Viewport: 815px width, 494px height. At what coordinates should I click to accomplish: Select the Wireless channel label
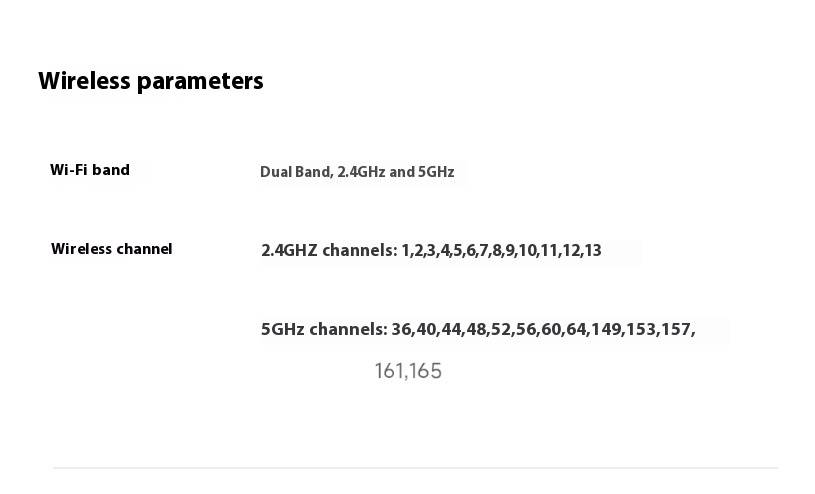(x=111, y=249)
